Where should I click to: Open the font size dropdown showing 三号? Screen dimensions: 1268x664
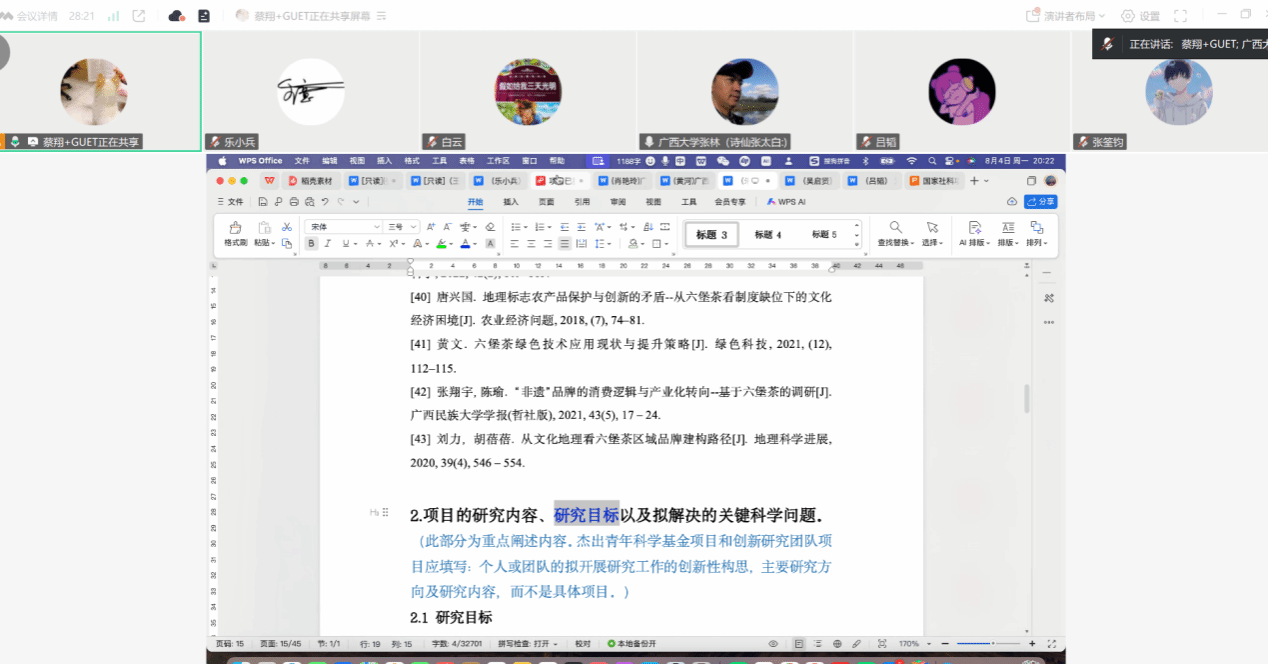click(x=401, y=227)
